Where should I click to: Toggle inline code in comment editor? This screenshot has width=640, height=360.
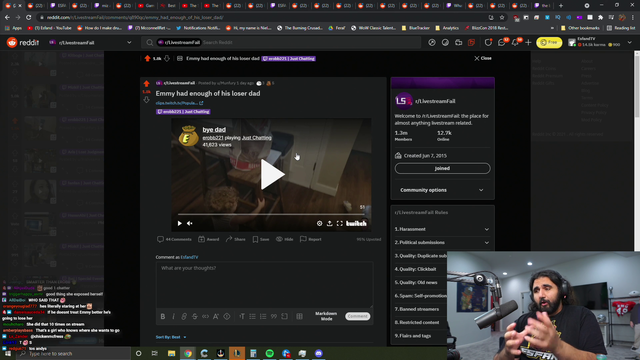(x=205, y=316)
